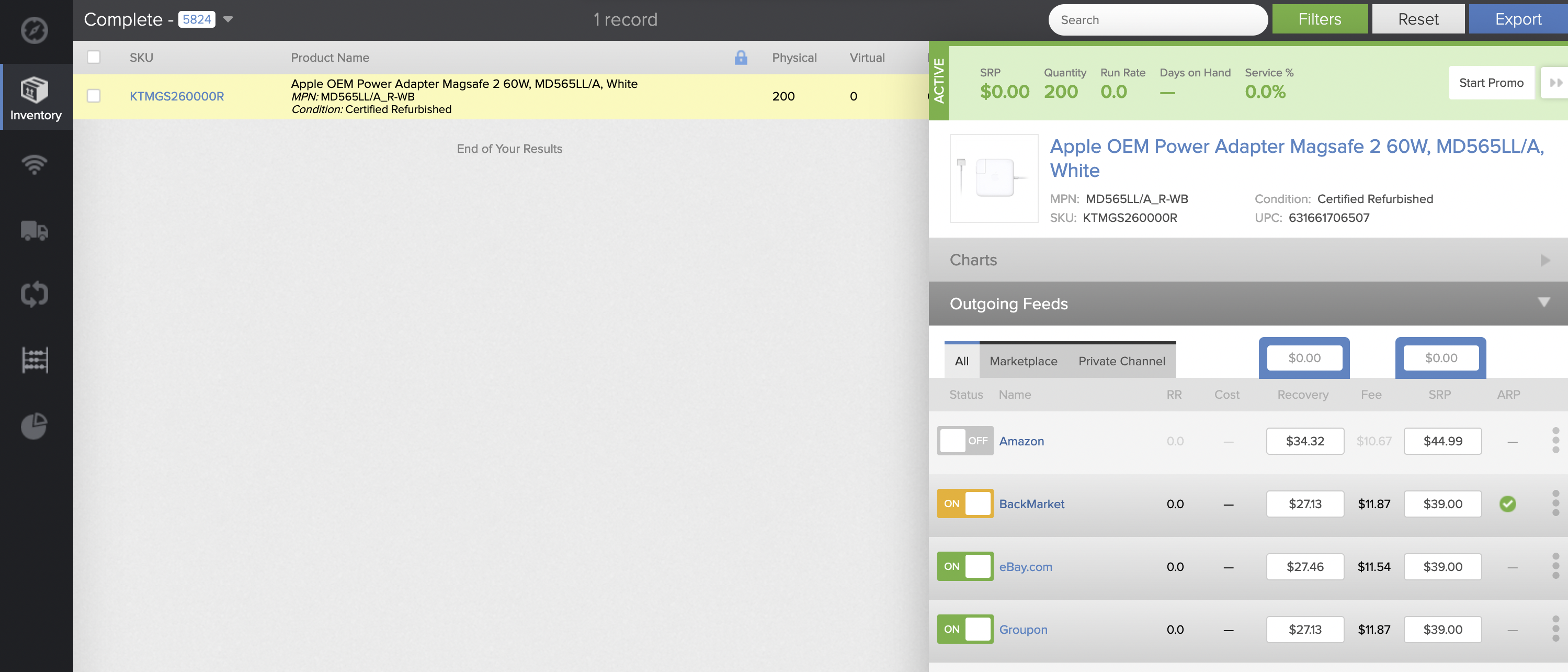Open the compass dashboard icon in sidebar
Viewport: 1568px width, 672px height.
[34, 30]
